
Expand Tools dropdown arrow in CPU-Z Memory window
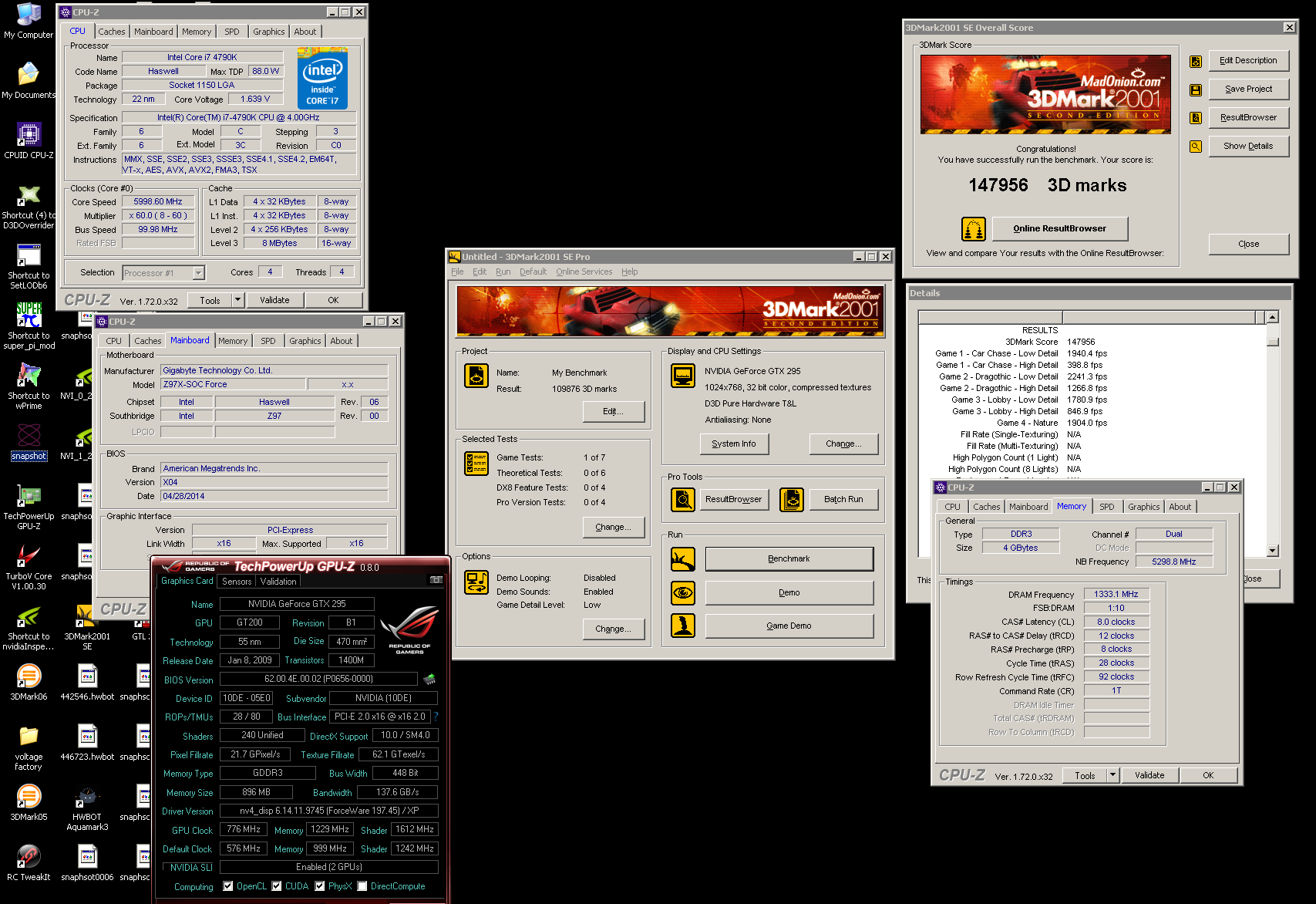(1113, 775)
